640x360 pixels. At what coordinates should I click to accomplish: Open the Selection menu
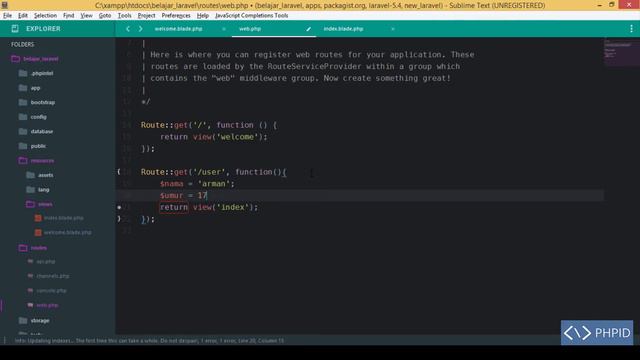pyautogui.click(x=45, y=16)
